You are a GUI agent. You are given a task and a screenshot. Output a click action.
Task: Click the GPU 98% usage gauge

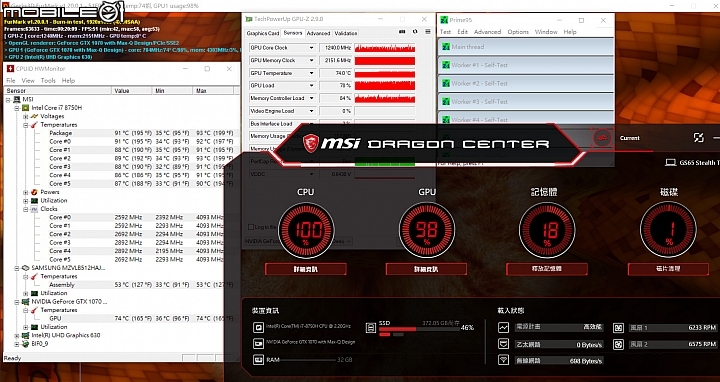pyautogui.click(x=427, y=230)
